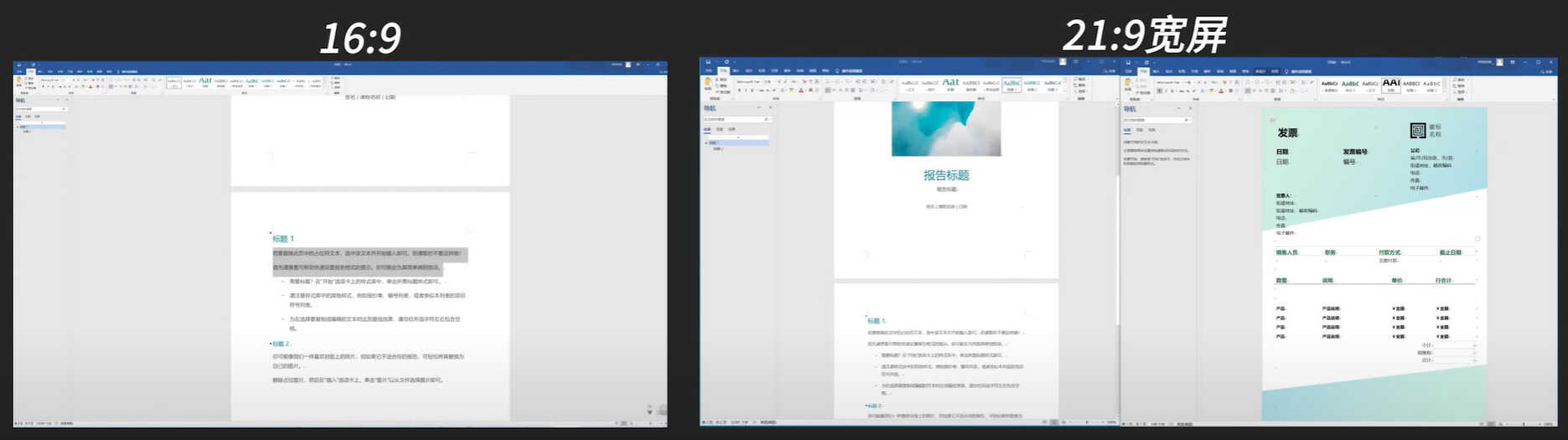Click Paste clipboard icon in middle Word window

[x=708, y=85]
